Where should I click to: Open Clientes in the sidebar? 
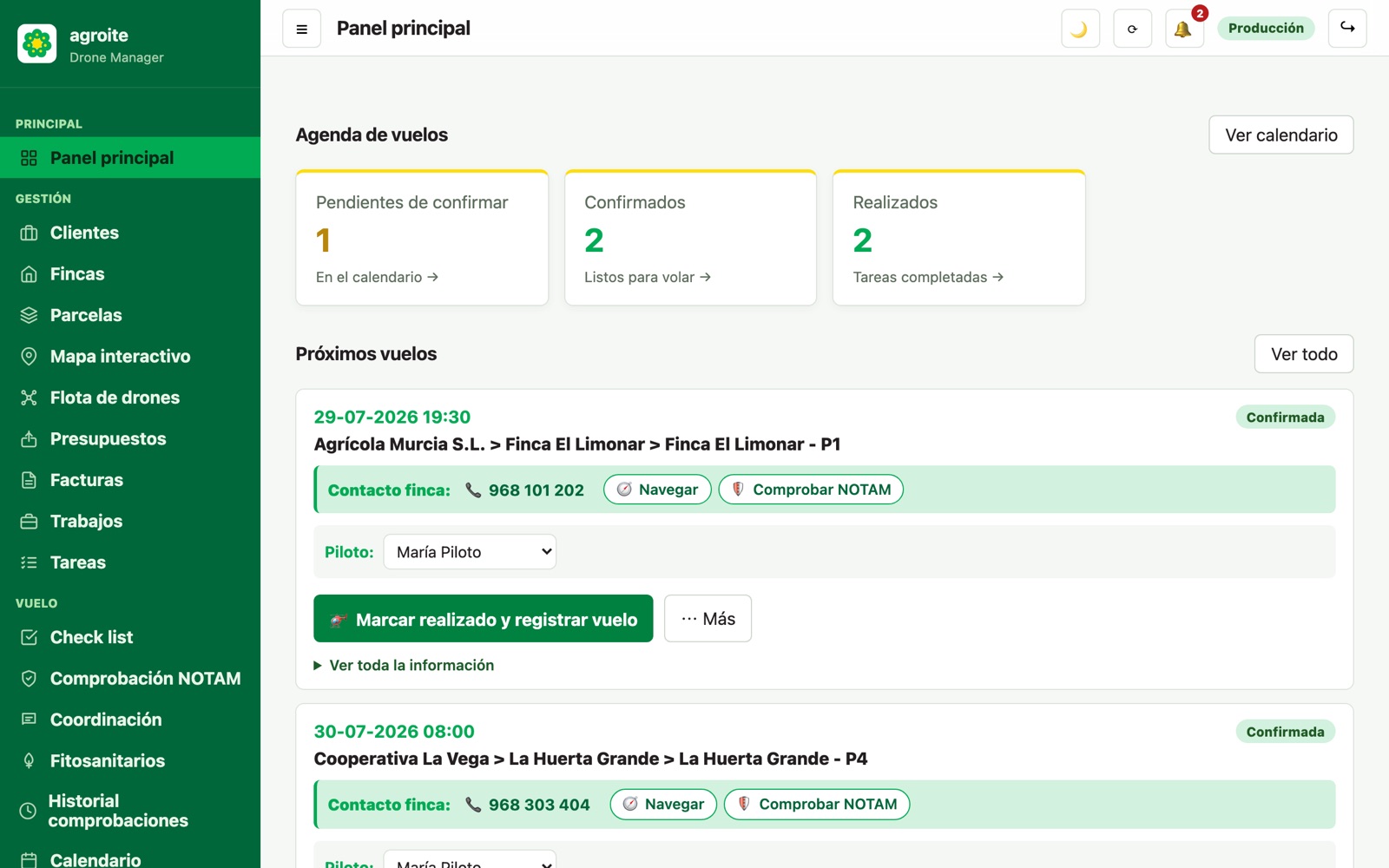130,233
